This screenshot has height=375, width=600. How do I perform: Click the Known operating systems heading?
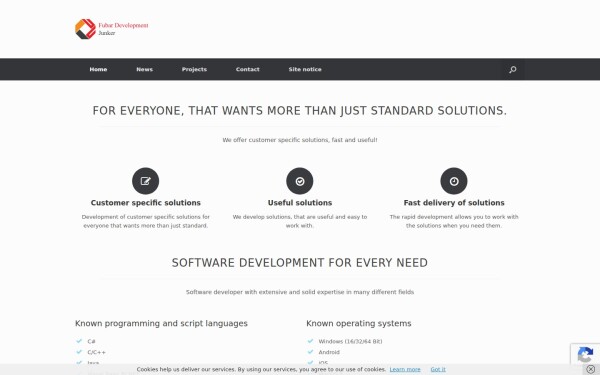359,323
